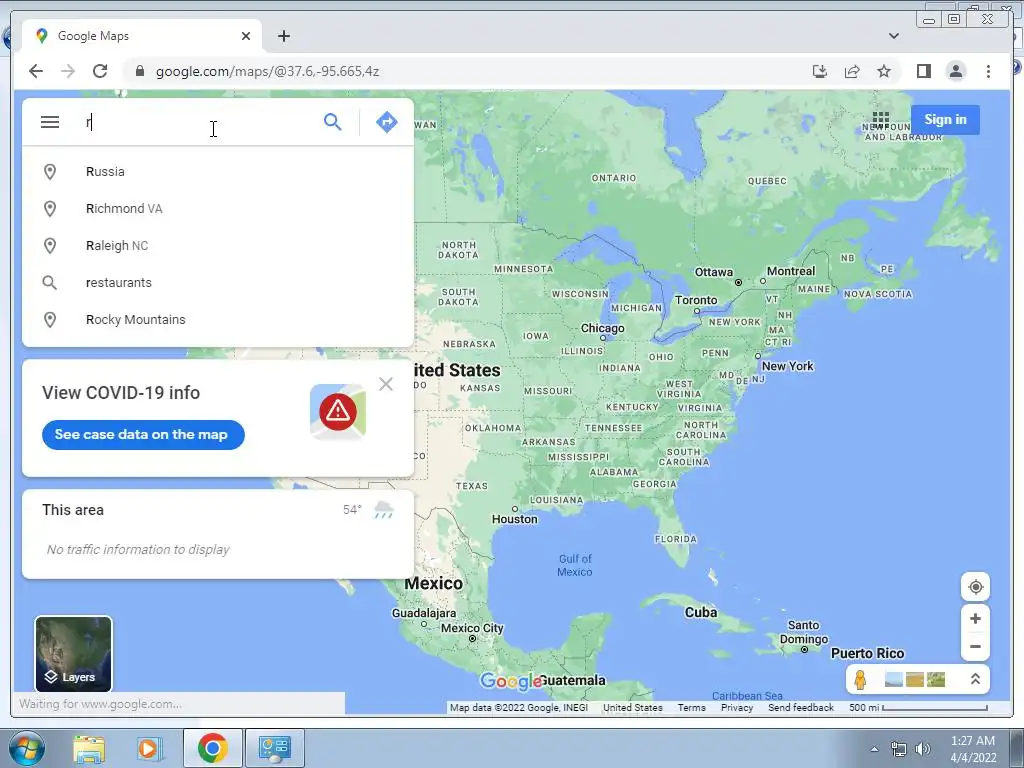Open the Google Maps hamburger menu

[50, 122]
